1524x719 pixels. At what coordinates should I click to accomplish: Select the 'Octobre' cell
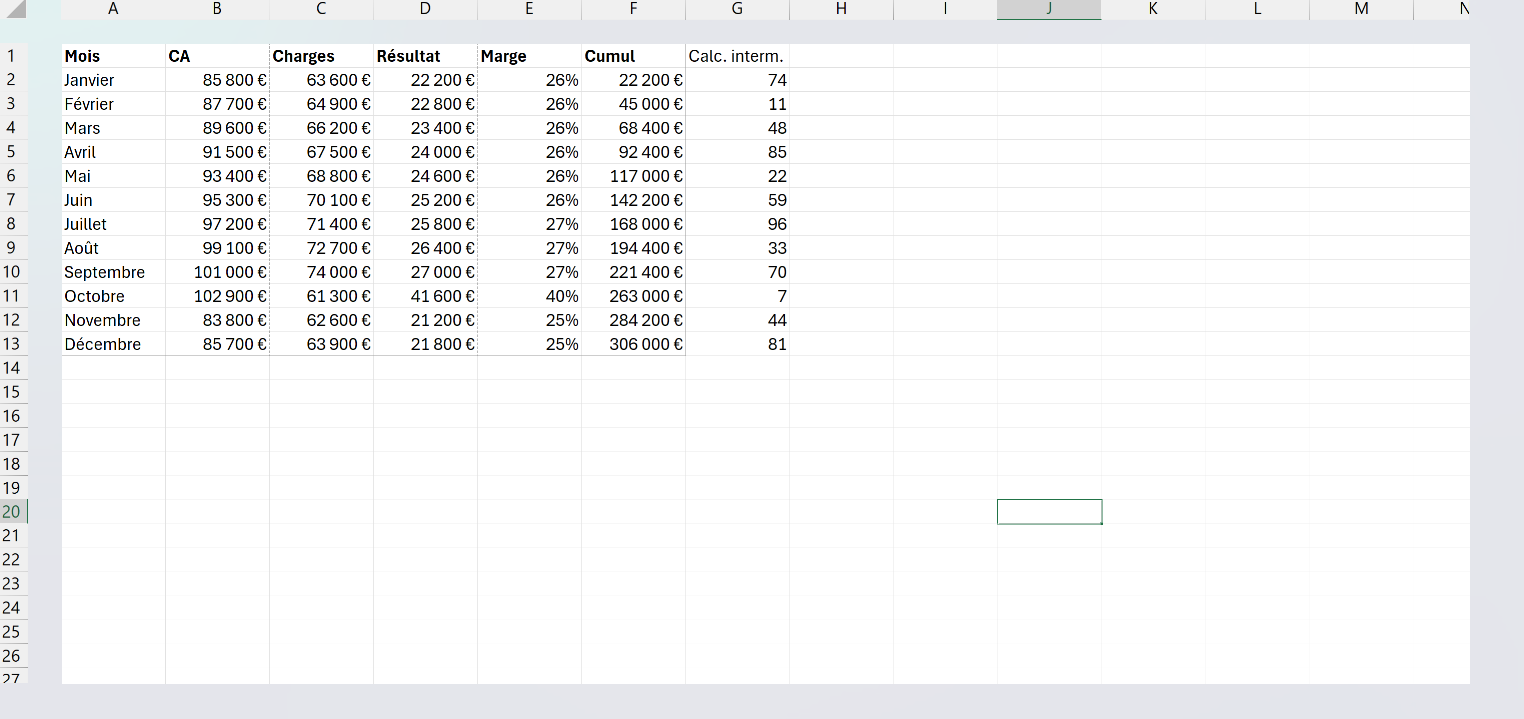[113, 296]
